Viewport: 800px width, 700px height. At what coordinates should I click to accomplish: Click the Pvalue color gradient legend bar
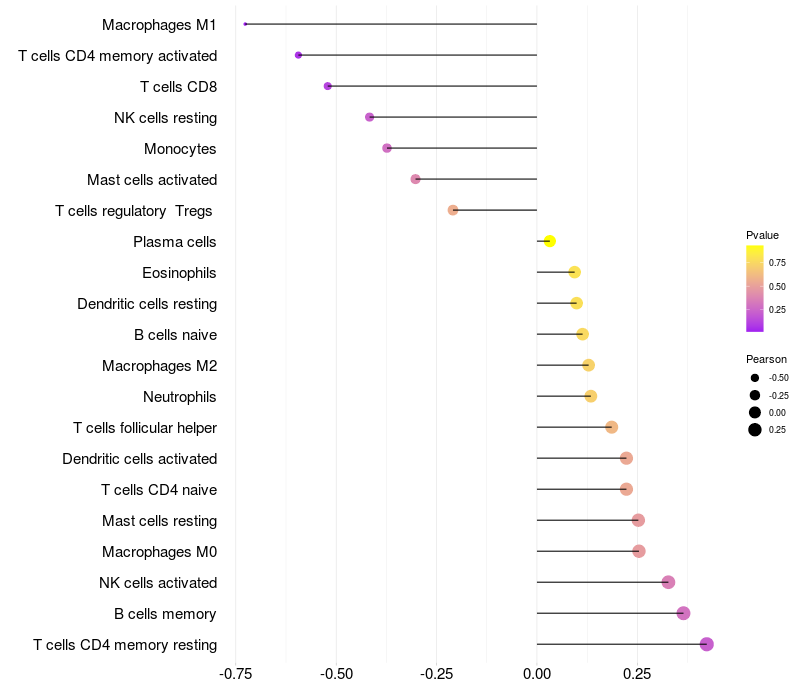[x=755, y=289]
